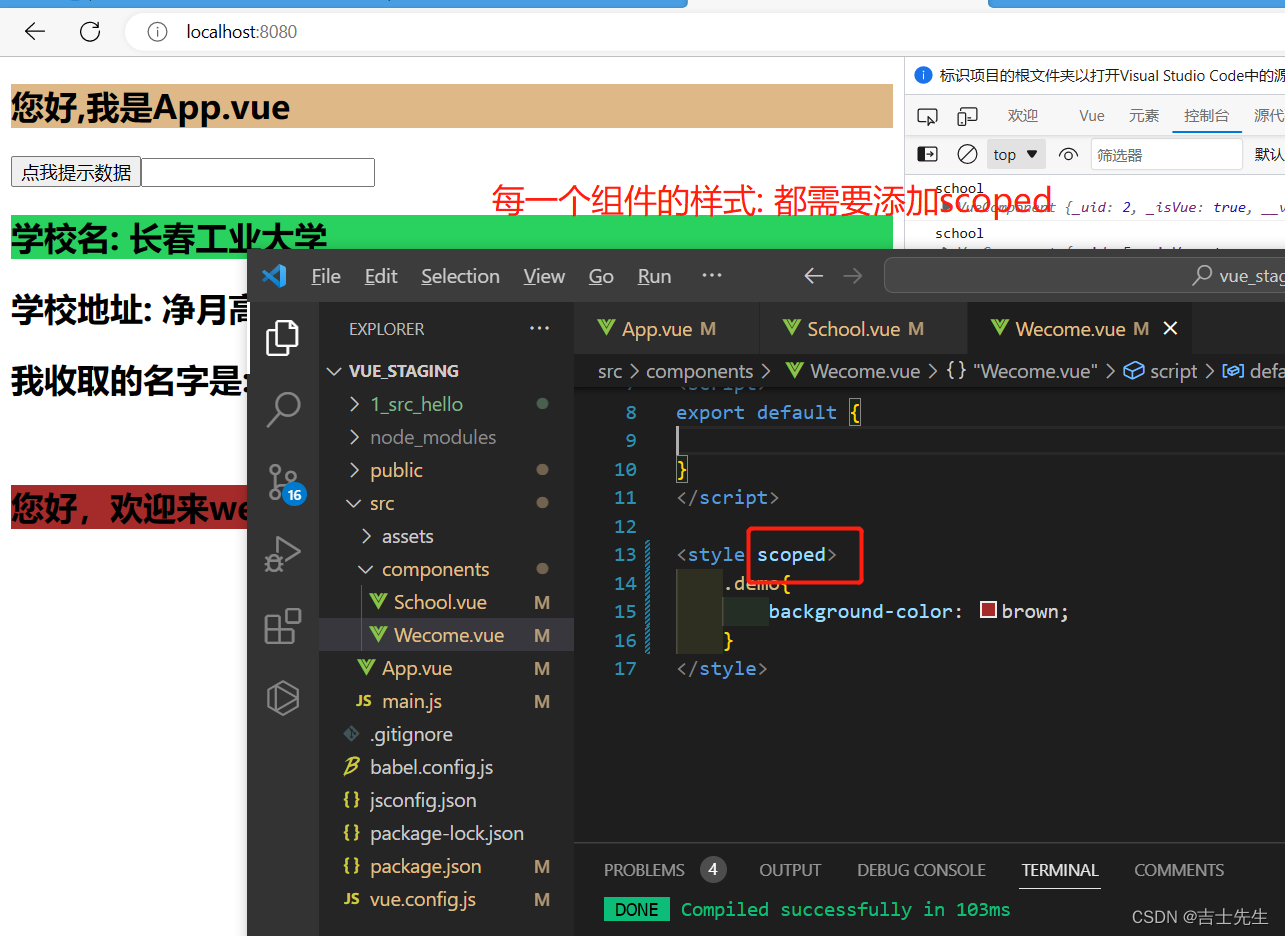The height and width of the screenshot is (936, 1285).
Task: Switch to the COMMENTS panel tab
Action: pyautogui.click(x=1179, y=870)
